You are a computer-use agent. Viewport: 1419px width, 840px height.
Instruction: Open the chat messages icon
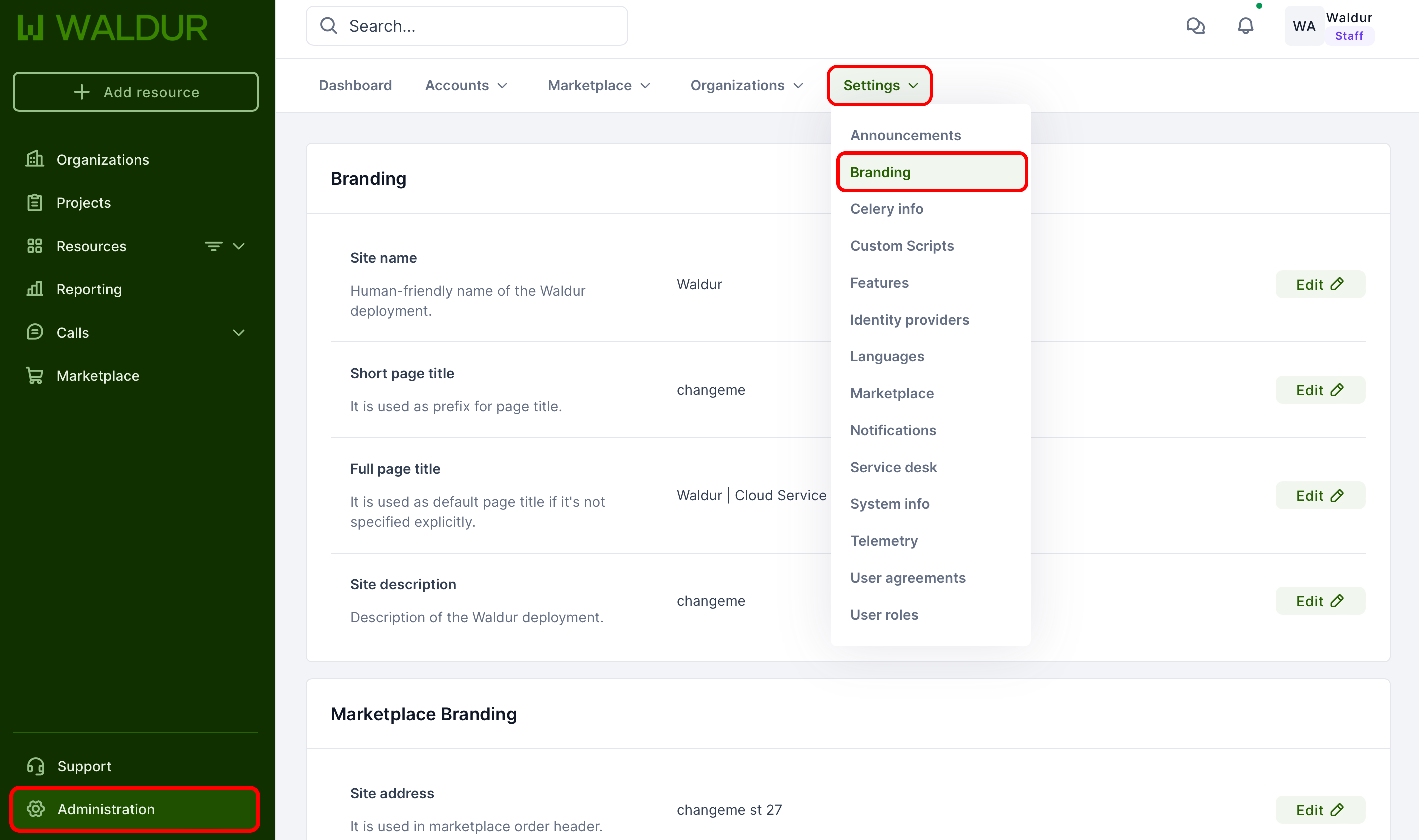pyautogui.click(x=1195, y=26)
